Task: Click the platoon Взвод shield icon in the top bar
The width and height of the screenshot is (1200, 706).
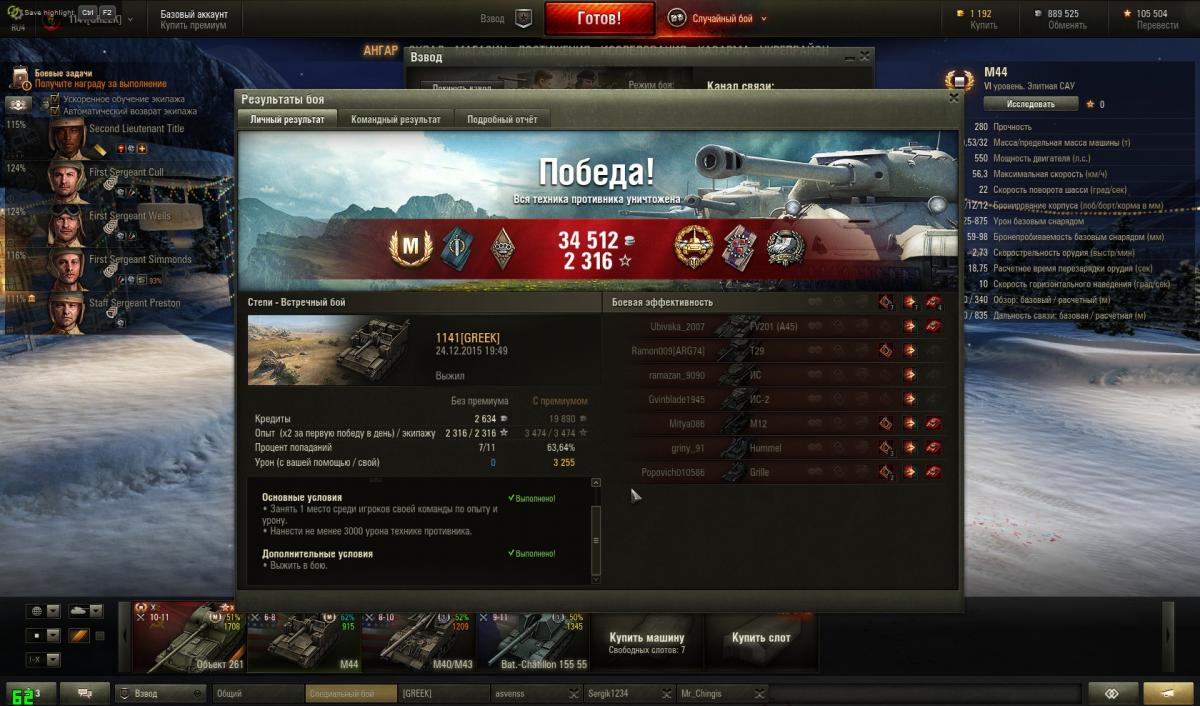Action: (523, 17)
